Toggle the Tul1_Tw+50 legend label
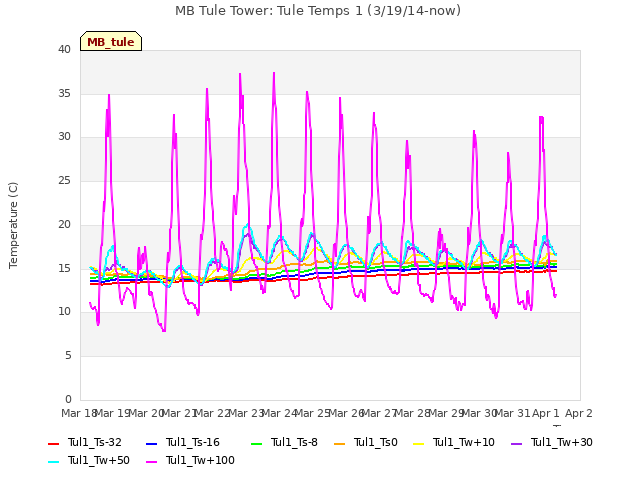The height and width of the screenshot is (480, 640). coord(99,460)
